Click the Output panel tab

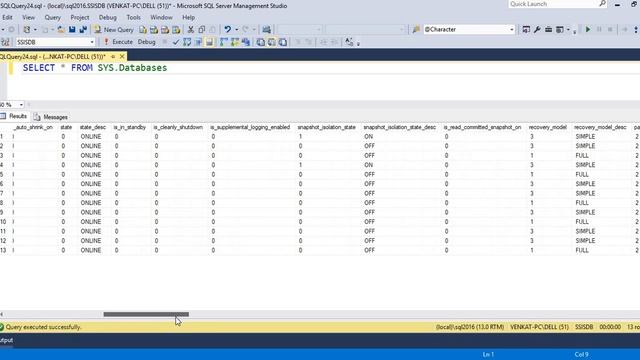pos(6,340)
